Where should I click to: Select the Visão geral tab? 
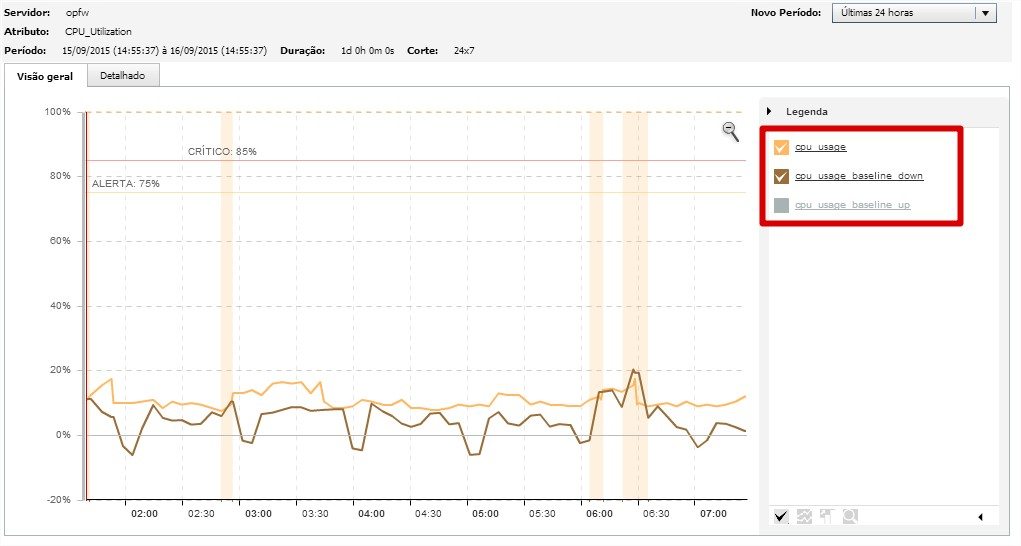[x=45, y=77]
